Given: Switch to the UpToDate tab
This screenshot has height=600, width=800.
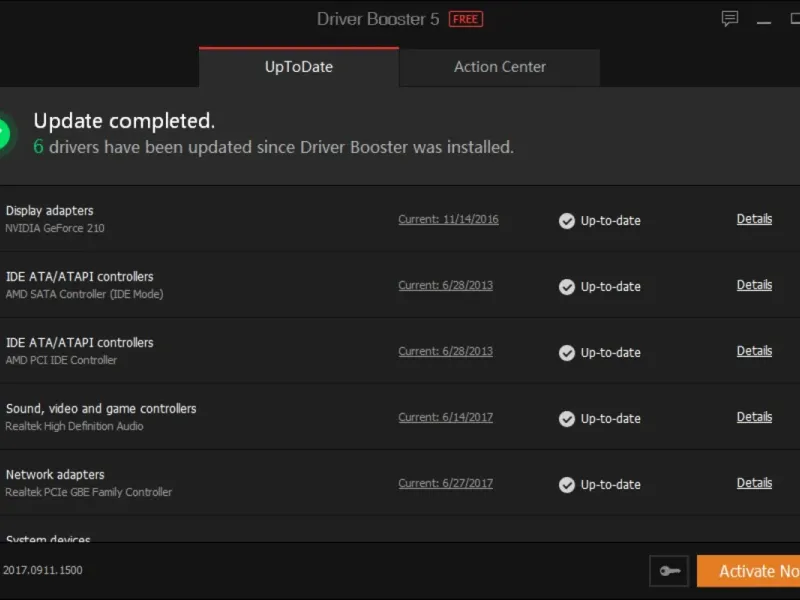Looking at the screenshot, I should pos(299,67).
